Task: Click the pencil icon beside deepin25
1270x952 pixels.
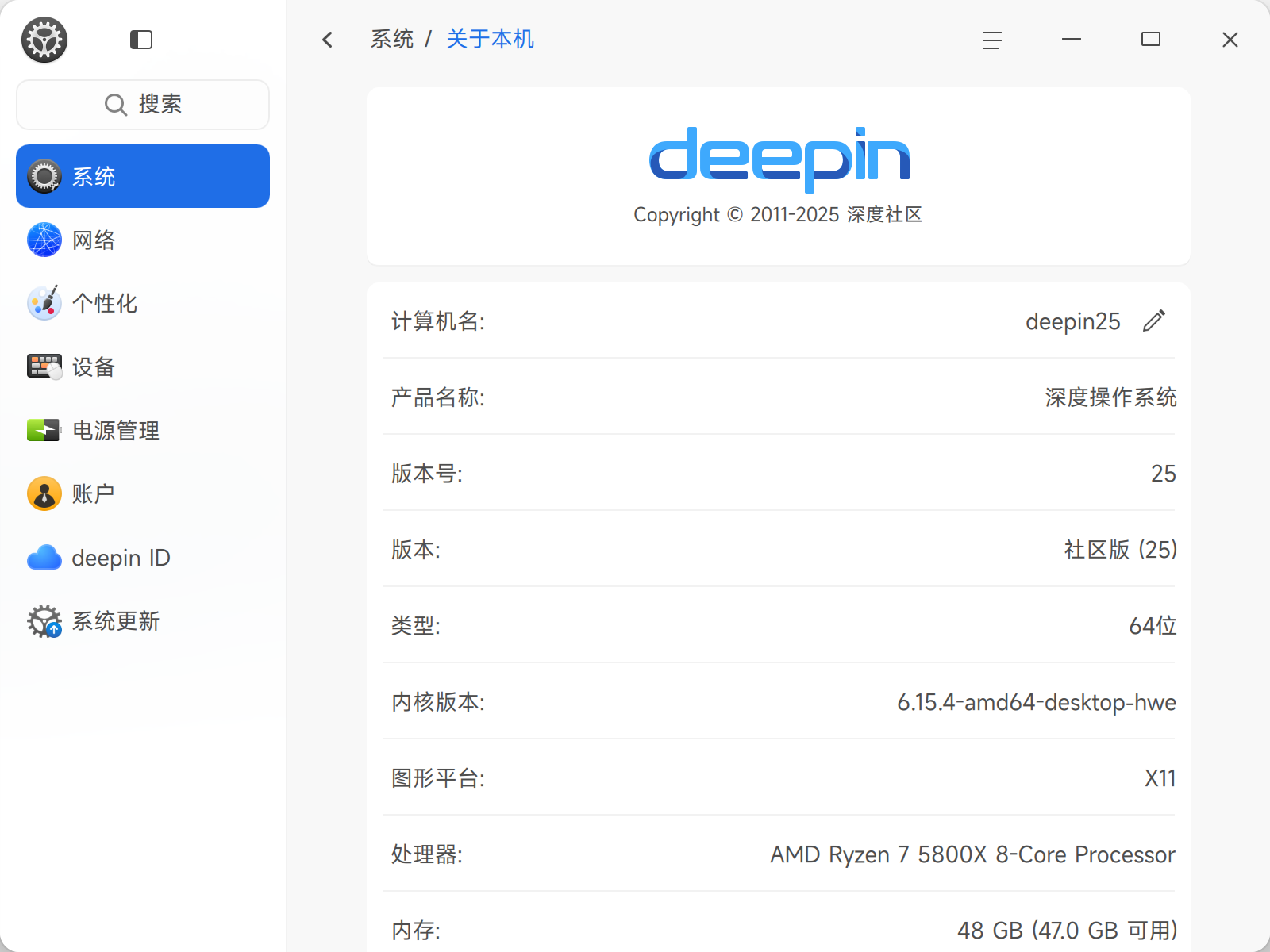Action: pos(1154,321)
